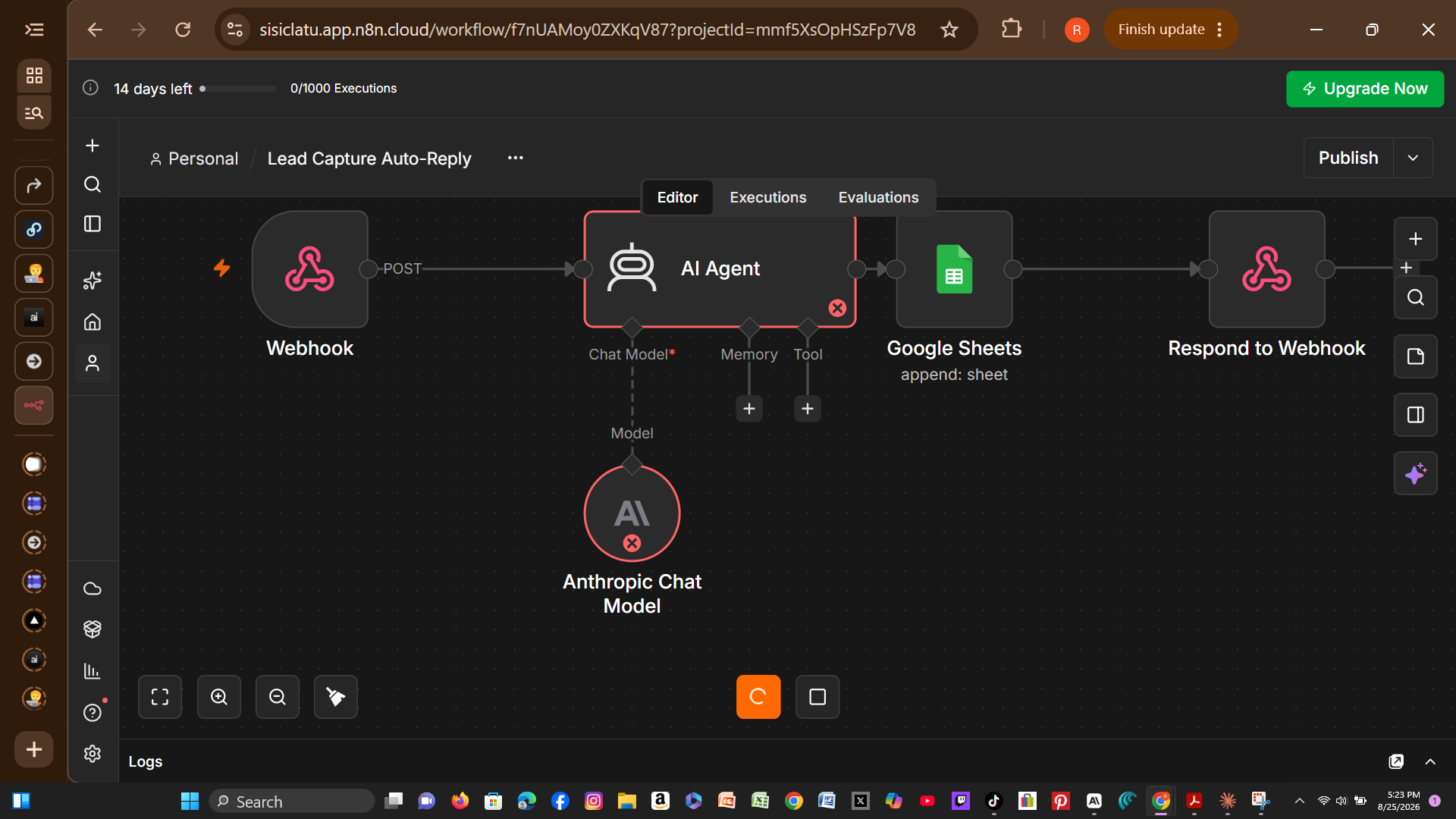Image resolution: width=1456 pixels, height=819 pixels.
Task: Open the browser sidebar workspaces grid icon
Action: 34,75
